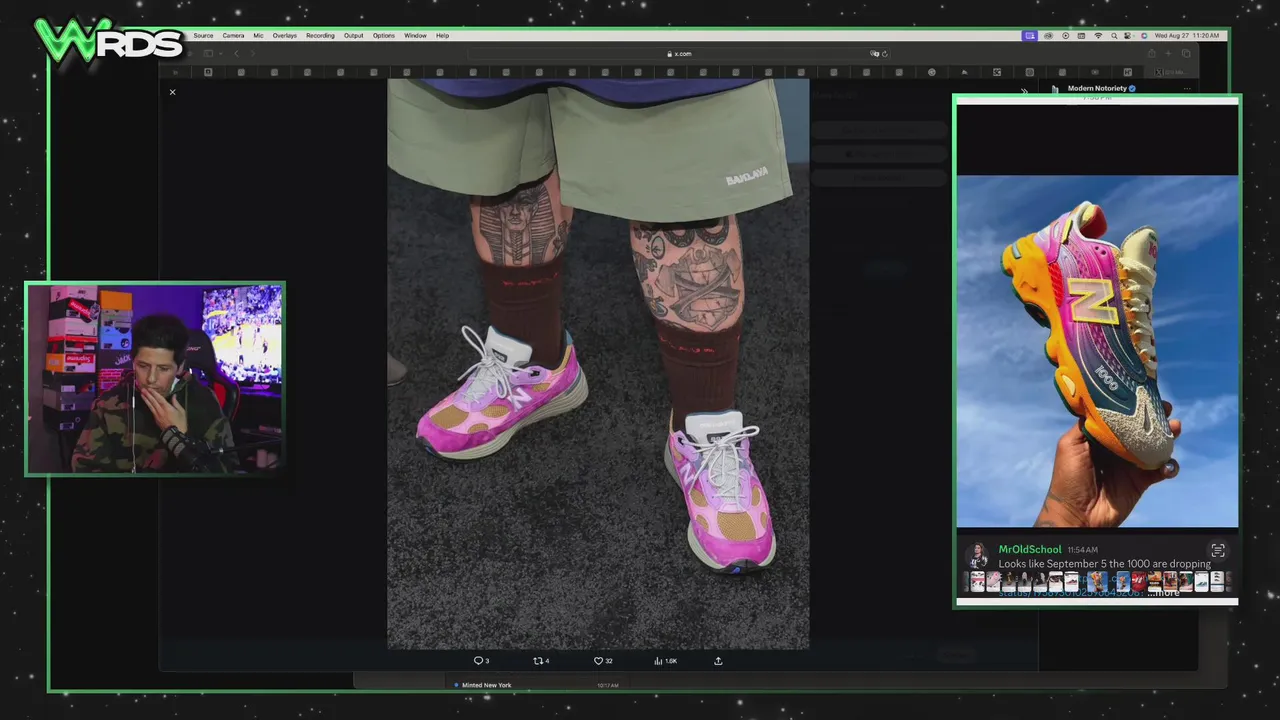This screenshot has width=1280, height=720.
Task: Click MrOldSchool's avatar in the message
Action: pyautogui.click(x=977, y=555)
